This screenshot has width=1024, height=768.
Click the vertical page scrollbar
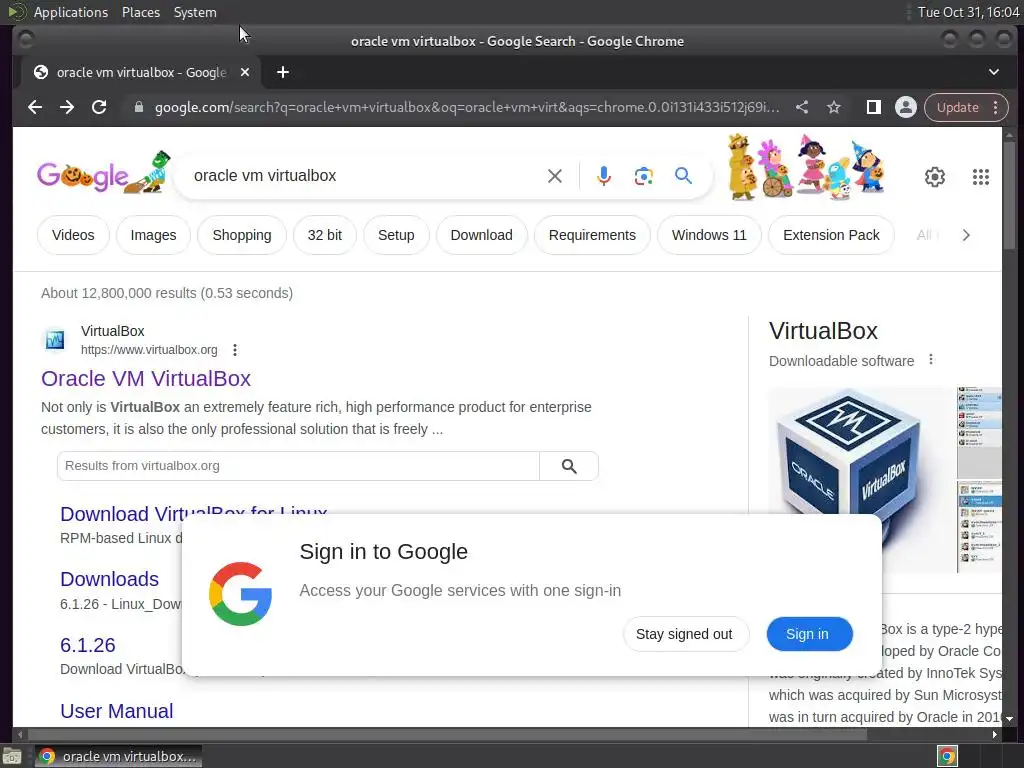pos(1010,195)
